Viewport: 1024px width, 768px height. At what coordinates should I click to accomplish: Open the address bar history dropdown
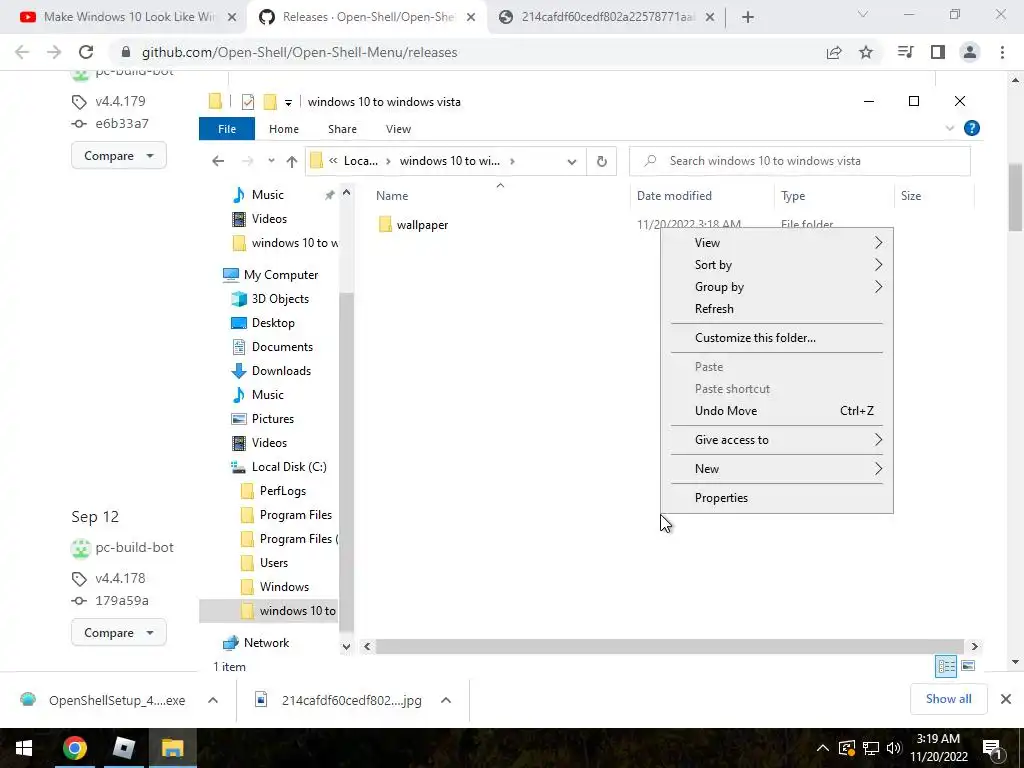pos(572,162)
